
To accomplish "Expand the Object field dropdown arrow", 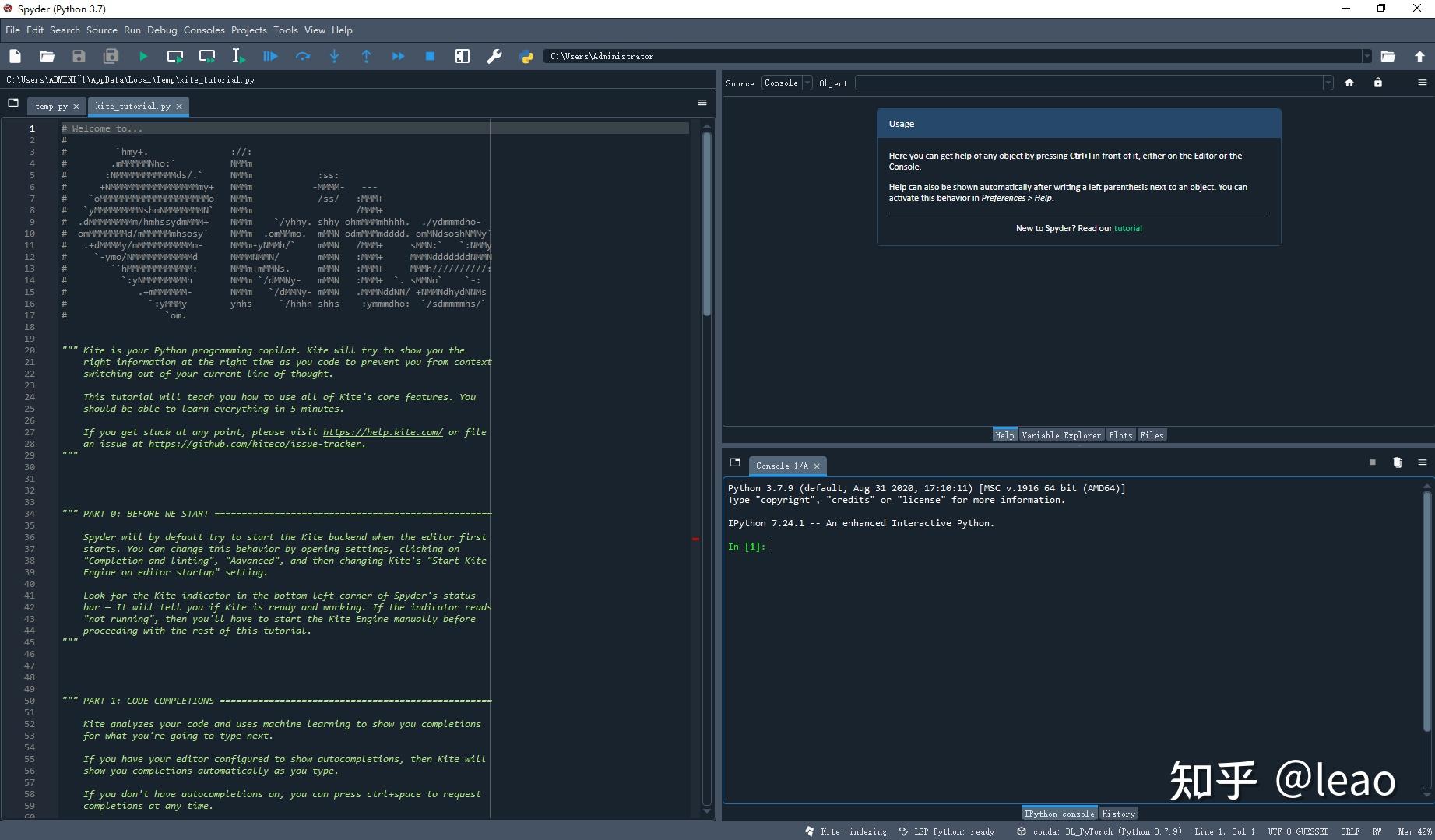I will coord(1328,83).
